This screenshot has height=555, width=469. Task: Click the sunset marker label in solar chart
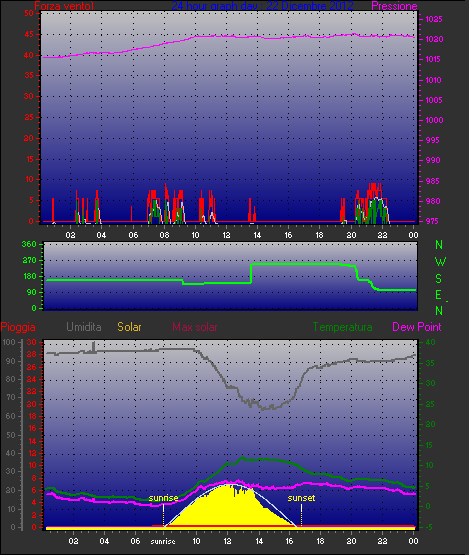coord(301,498)
